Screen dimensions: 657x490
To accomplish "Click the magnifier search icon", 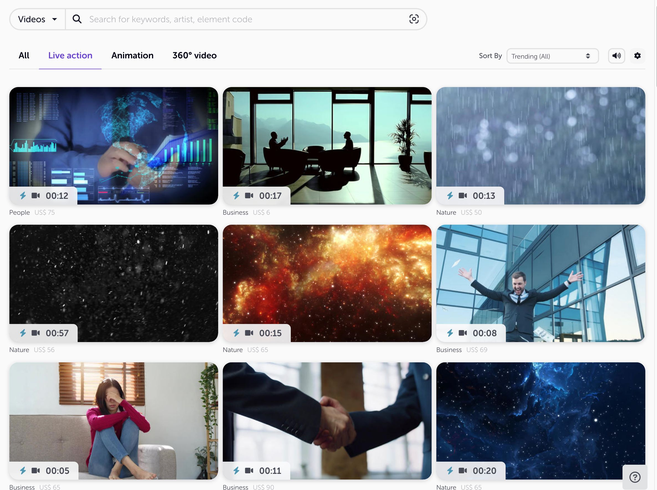I will click(77, 19).
